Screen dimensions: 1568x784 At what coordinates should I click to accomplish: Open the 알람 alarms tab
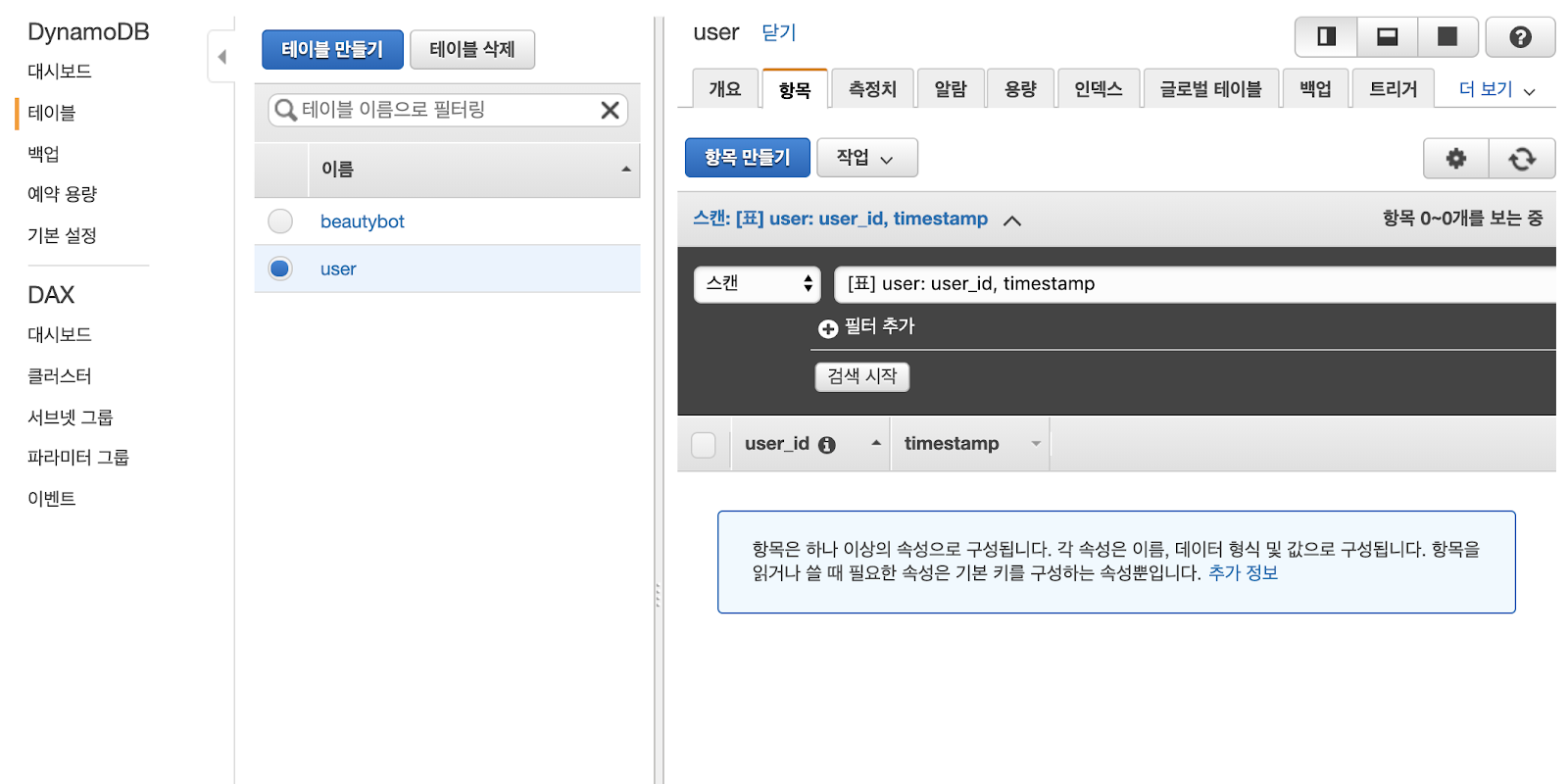(951, 88)
